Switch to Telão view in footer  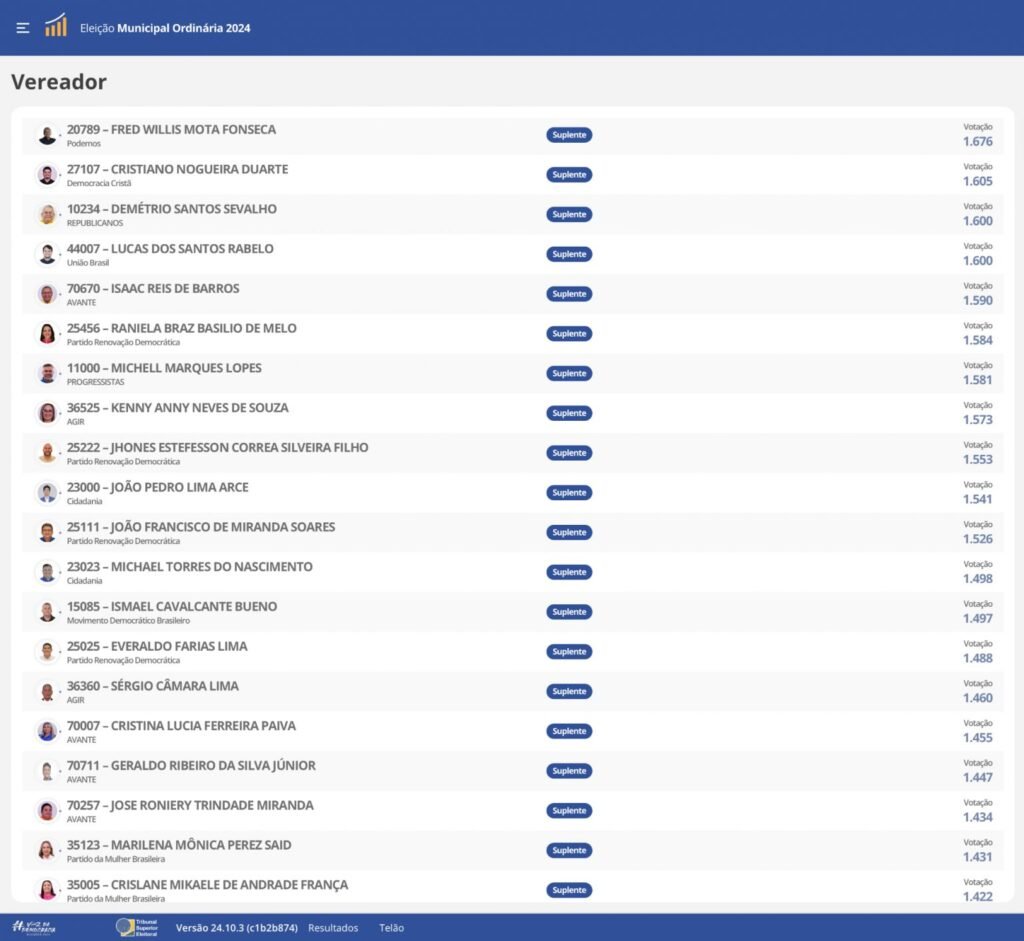coord(391,928)
